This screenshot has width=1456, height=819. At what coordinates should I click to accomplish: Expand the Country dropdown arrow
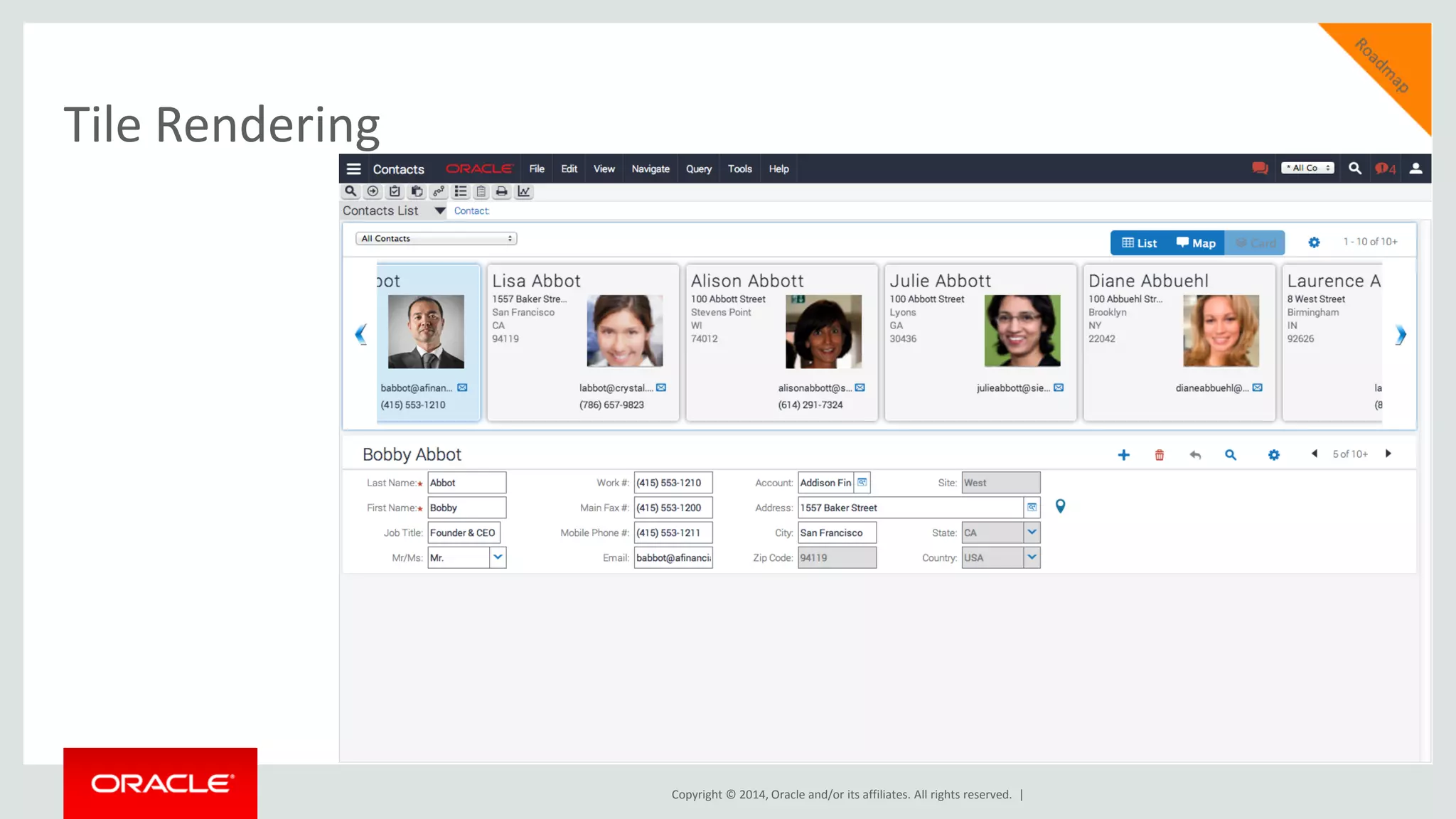coord(1032,557)
